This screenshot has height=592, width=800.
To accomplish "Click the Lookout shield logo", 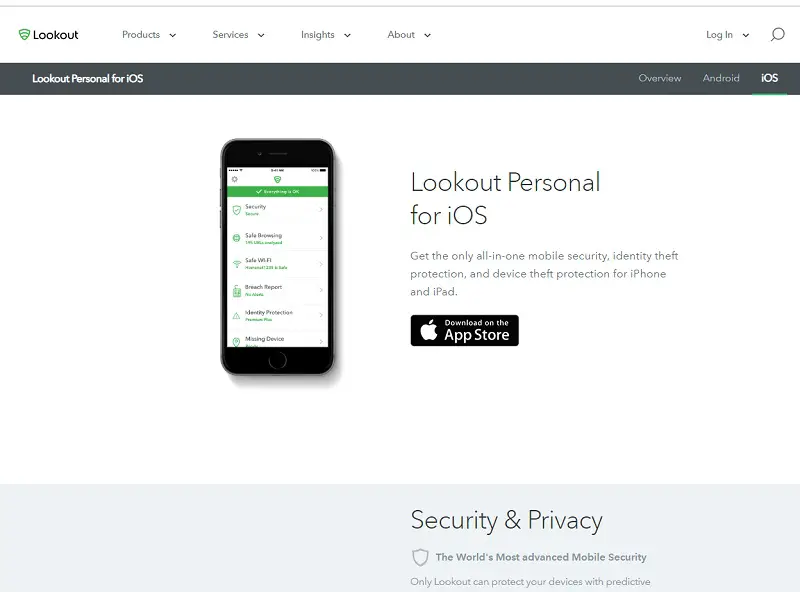I will tap(24, 35).
